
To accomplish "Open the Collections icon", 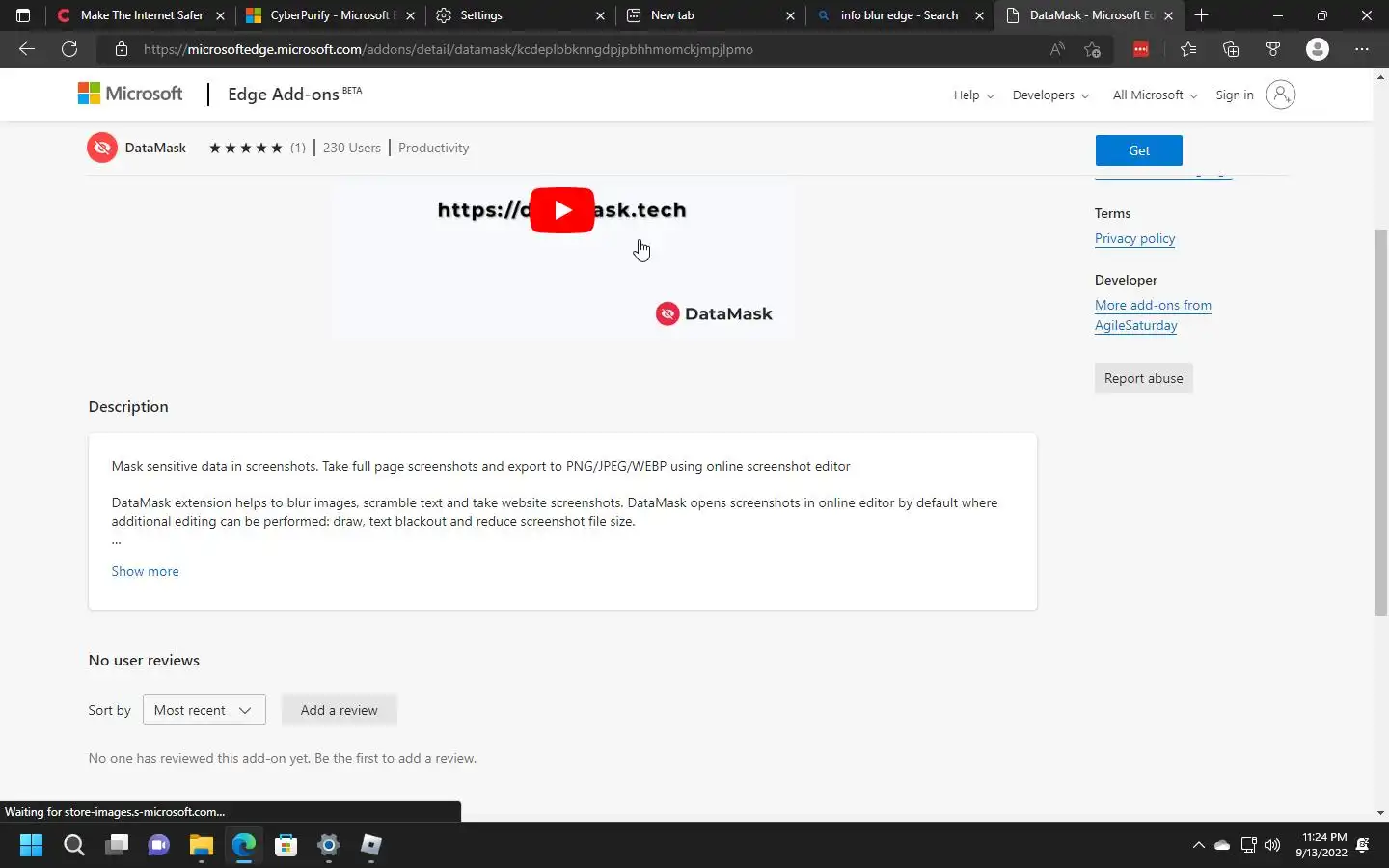I will [1231, 49].
